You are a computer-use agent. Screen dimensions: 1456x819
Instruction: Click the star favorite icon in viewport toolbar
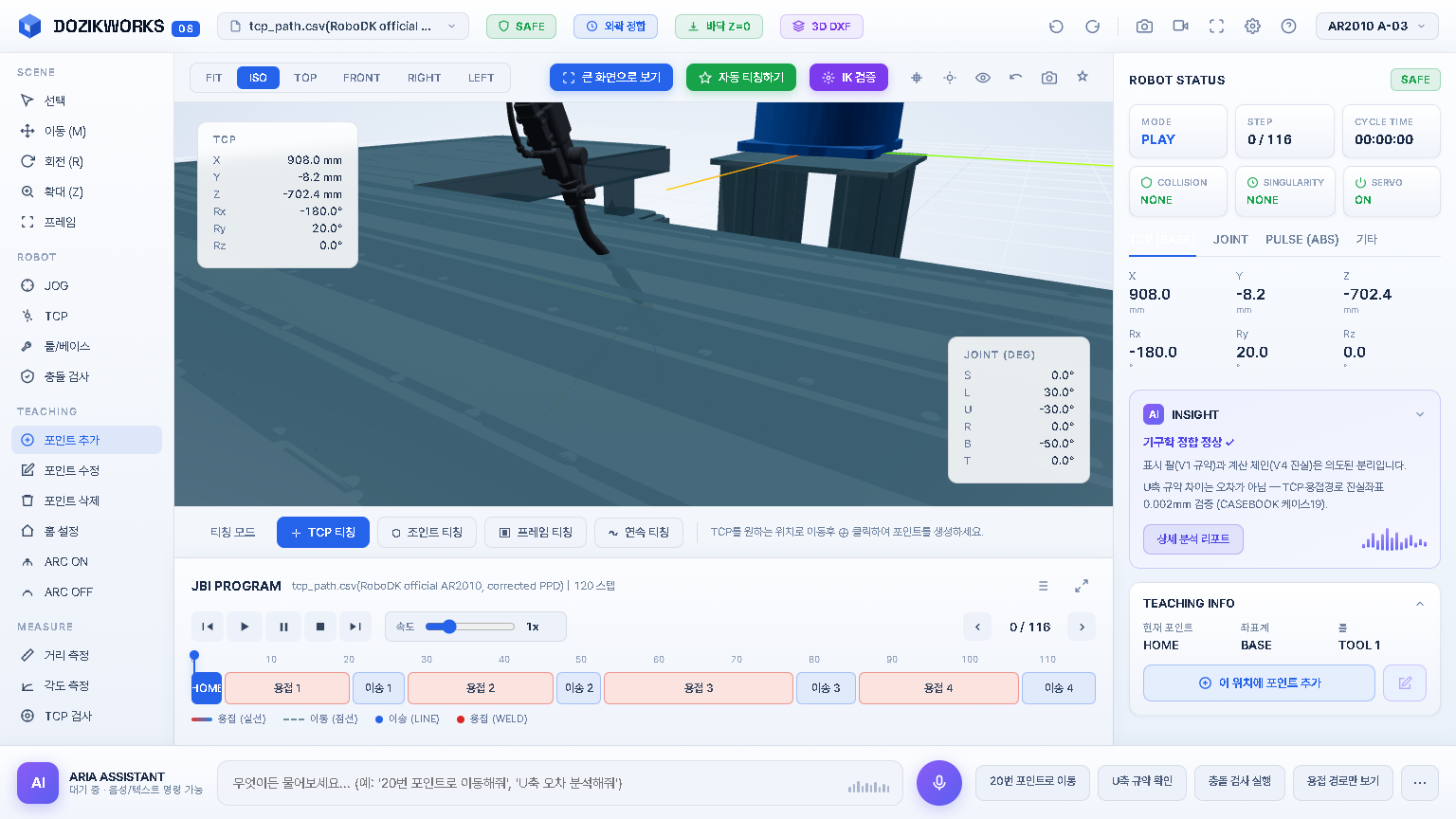(x=1083, y=78)
